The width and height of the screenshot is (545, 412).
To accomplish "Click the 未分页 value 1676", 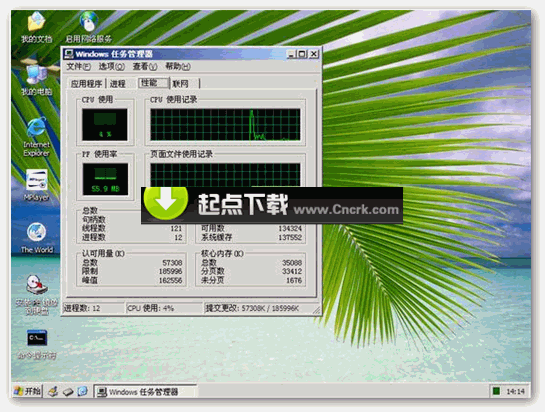I will (x=294, y=280).
